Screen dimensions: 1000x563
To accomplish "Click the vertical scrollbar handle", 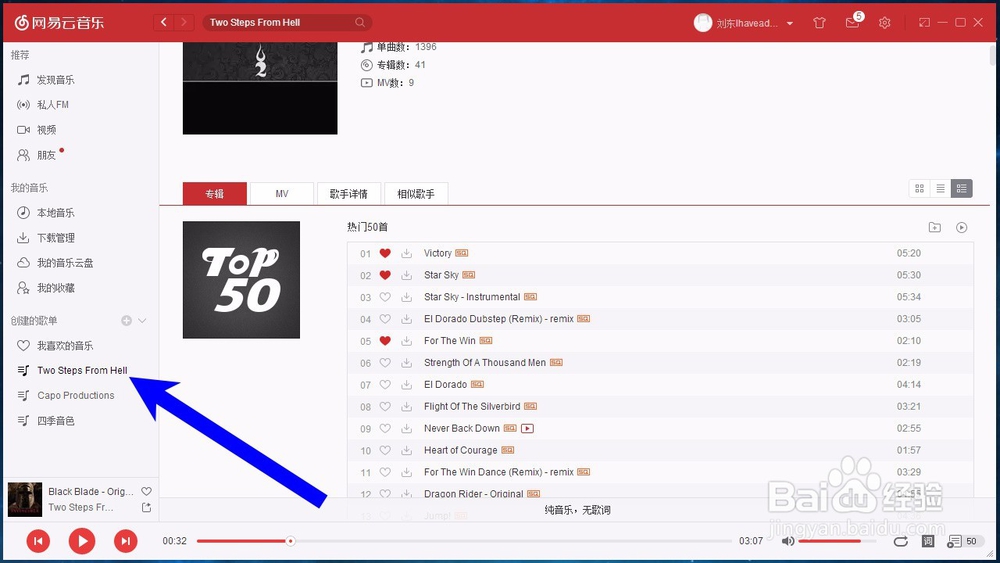I will pos(993,54).
